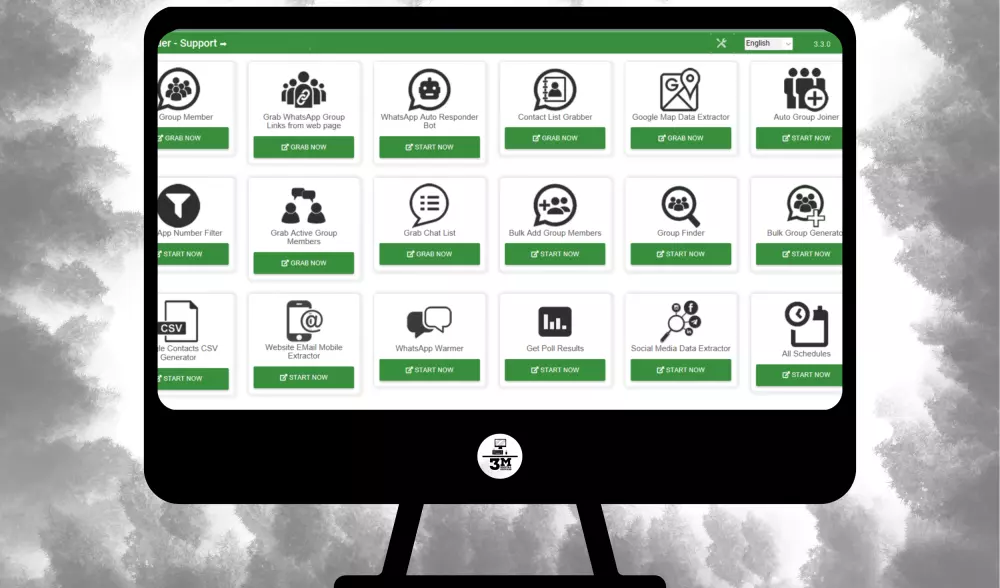The height and width of the screenshot is (588, 1000).
Task: Click the Get Poll Results chart icon
Action: (555, 321)
